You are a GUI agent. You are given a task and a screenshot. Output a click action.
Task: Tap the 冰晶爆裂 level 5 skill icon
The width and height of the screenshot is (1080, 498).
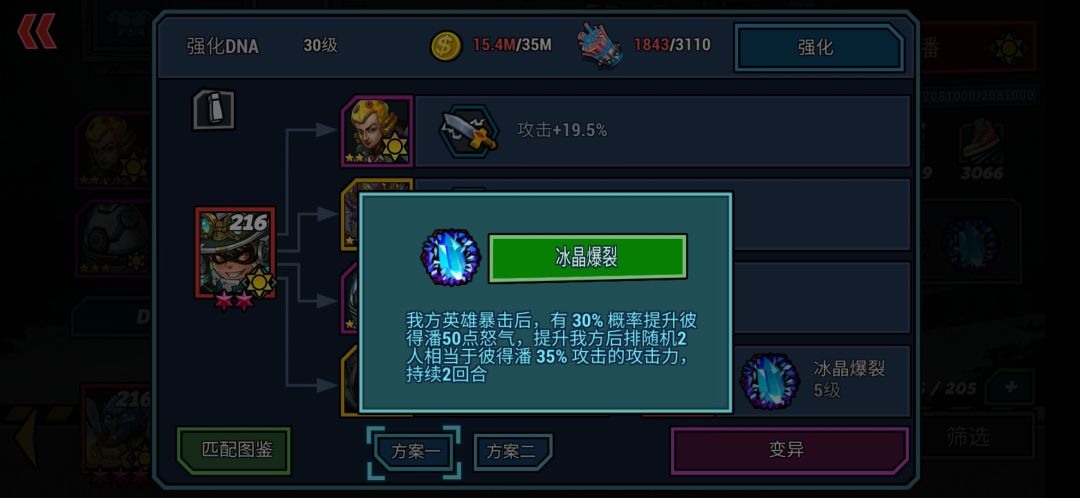coord(769,381)
